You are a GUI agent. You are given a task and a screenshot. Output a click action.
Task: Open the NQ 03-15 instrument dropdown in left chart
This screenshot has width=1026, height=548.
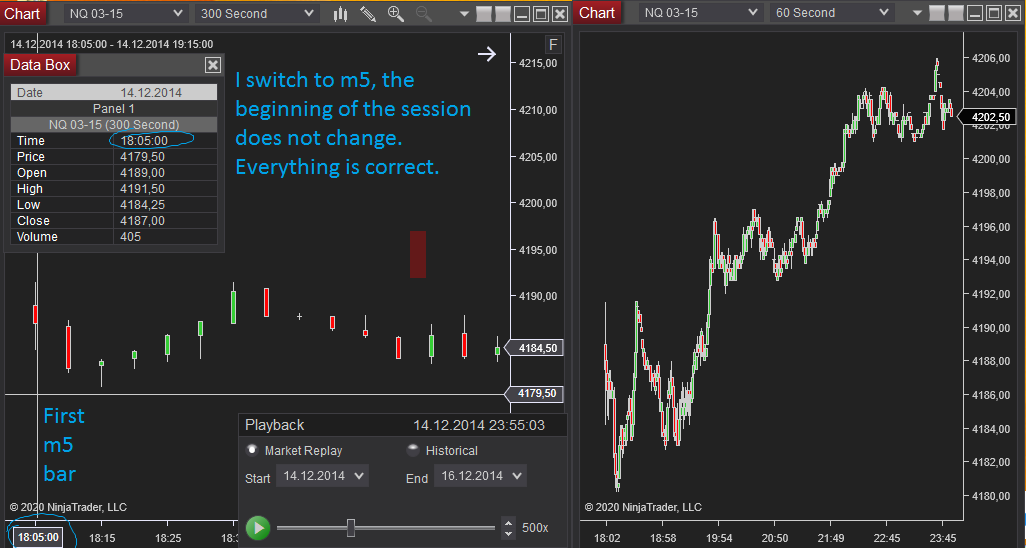tap(126, 13)
